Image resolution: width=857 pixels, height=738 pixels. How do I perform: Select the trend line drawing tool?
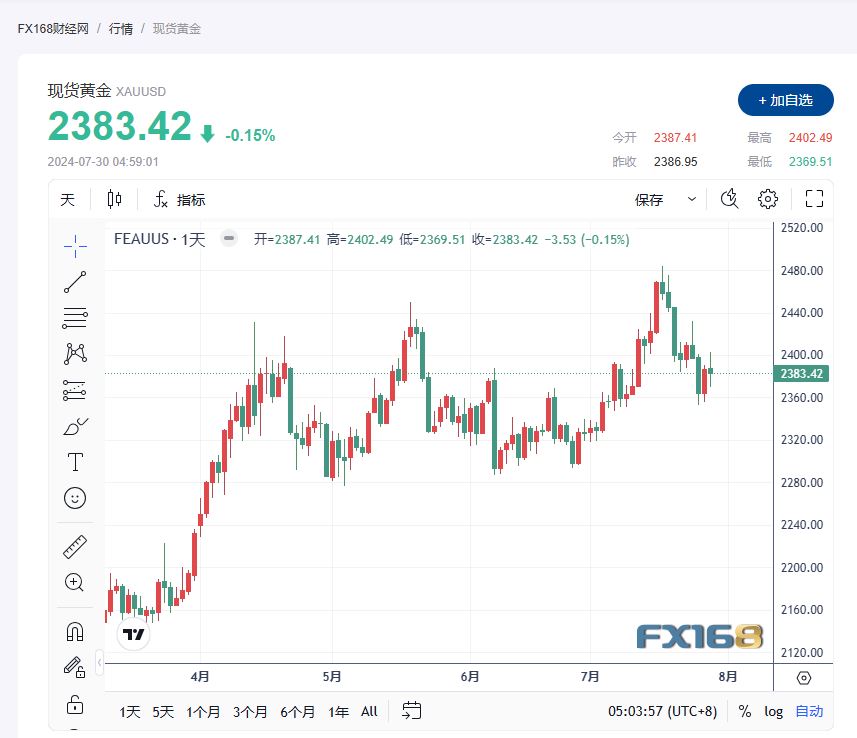click(75, 282)
